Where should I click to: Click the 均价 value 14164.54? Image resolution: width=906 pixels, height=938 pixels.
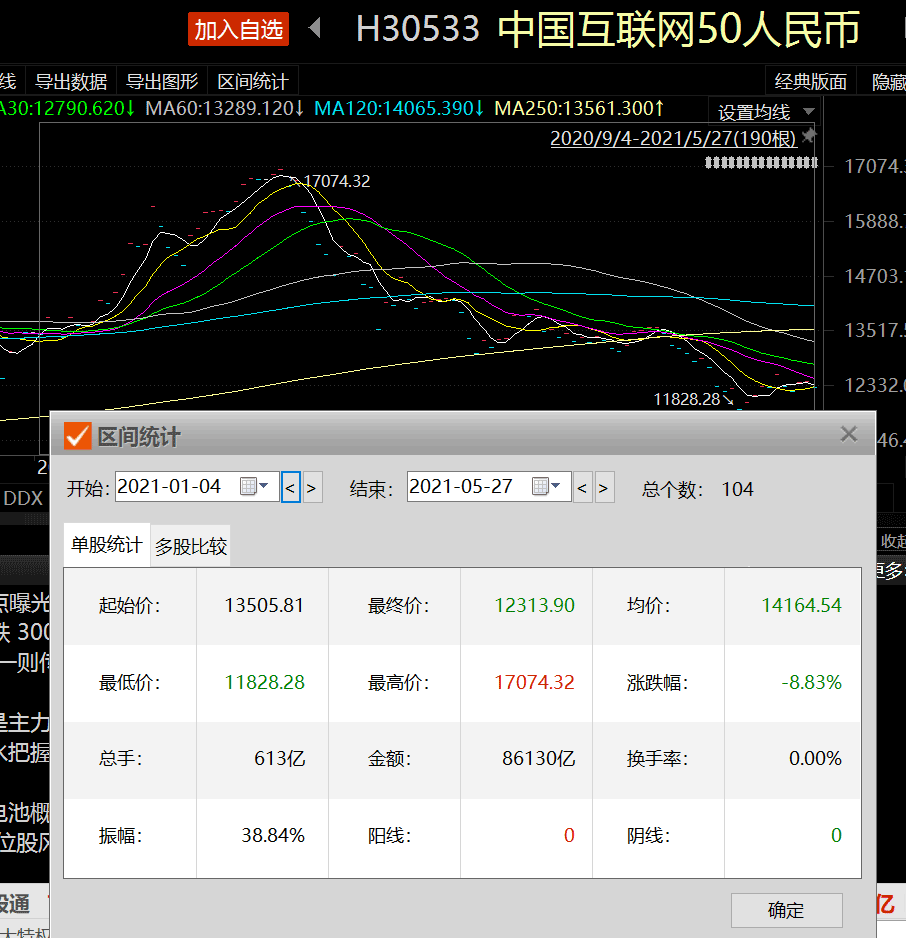pyautogui.click(x=801, y=605)
